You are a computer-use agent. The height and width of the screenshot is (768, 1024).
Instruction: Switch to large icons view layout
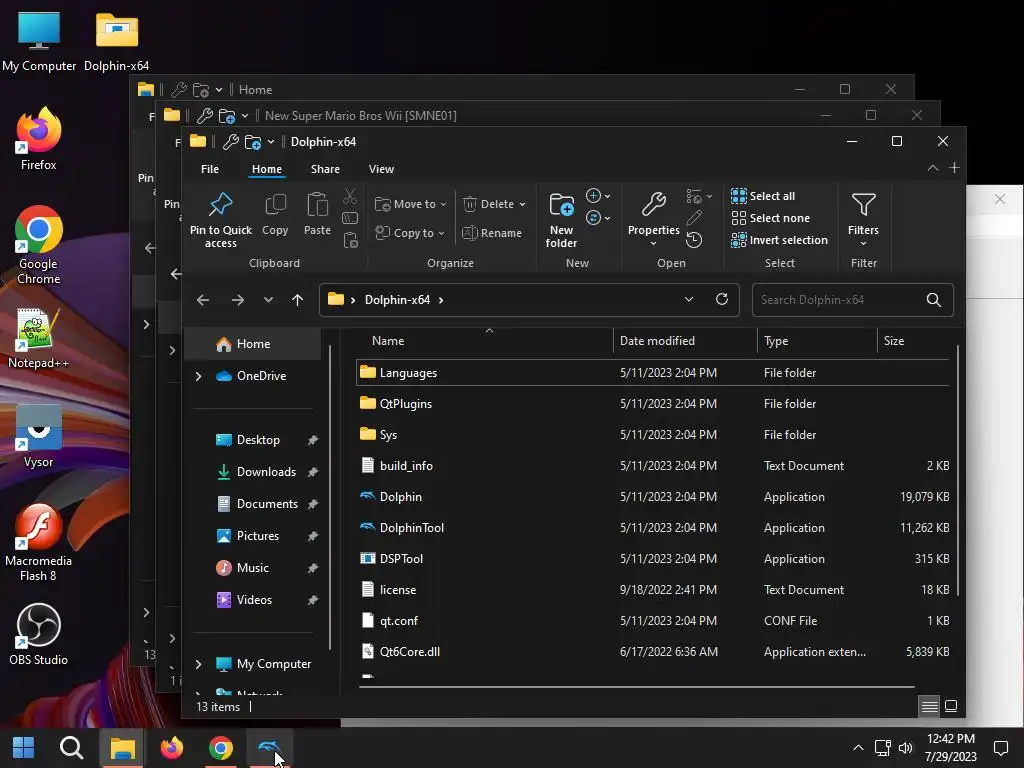coord(951,706)
